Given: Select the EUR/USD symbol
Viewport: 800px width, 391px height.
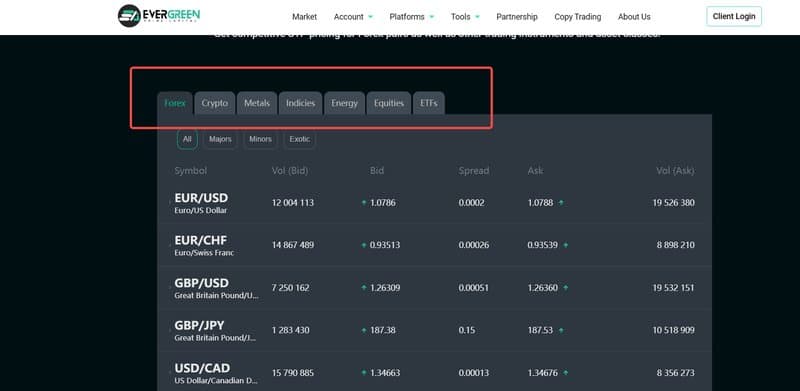Looking at the screenshot, I should coord(201,198).
